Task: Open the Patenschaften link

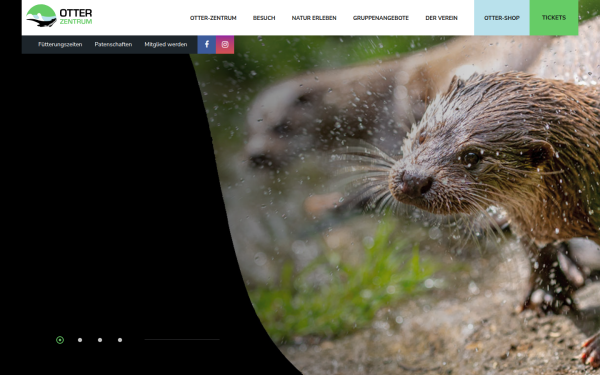Action: (113, 44)
